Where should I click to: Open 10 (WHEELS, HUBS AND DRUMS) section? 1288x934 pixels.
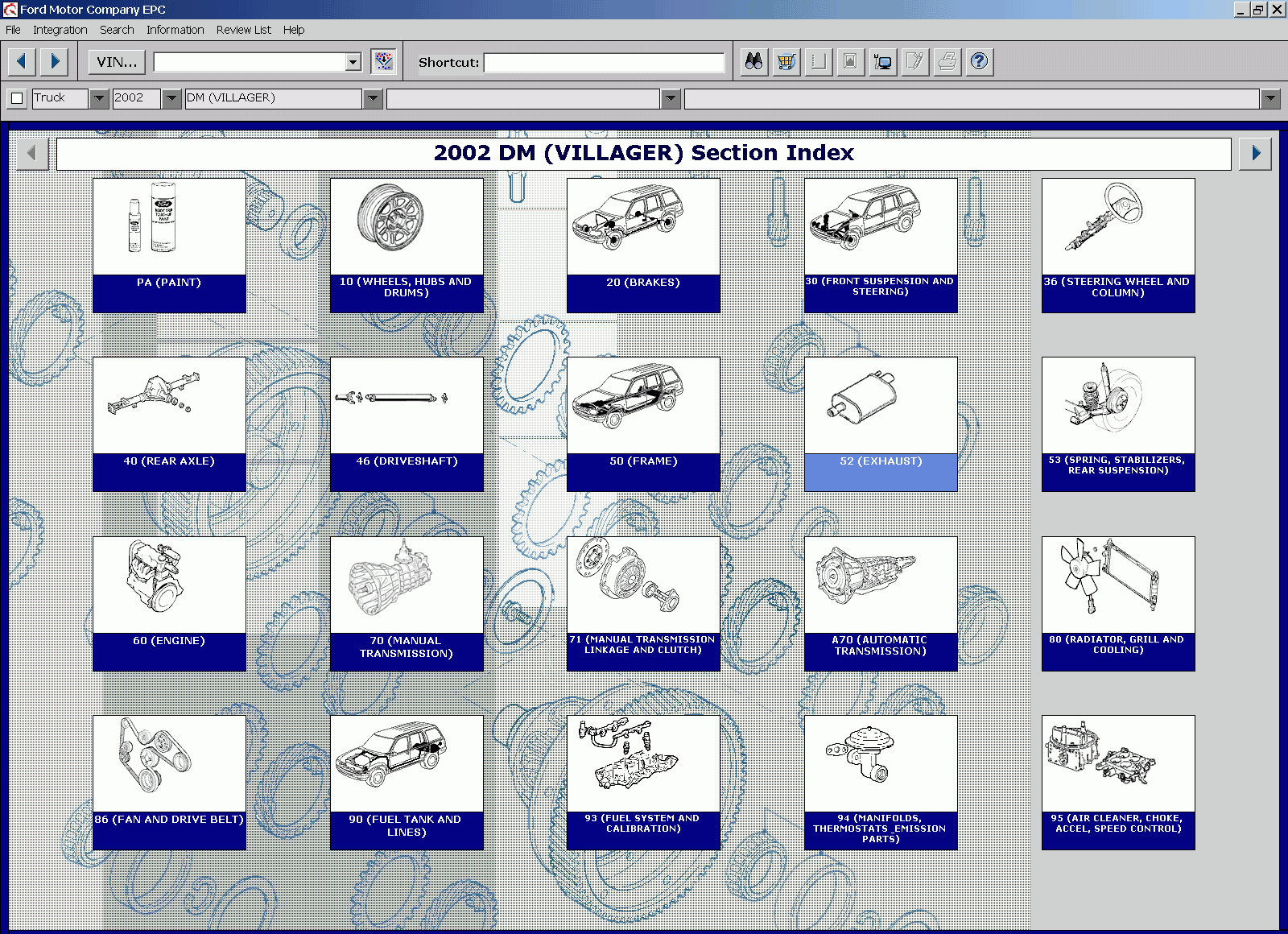[x=407, y=246]
